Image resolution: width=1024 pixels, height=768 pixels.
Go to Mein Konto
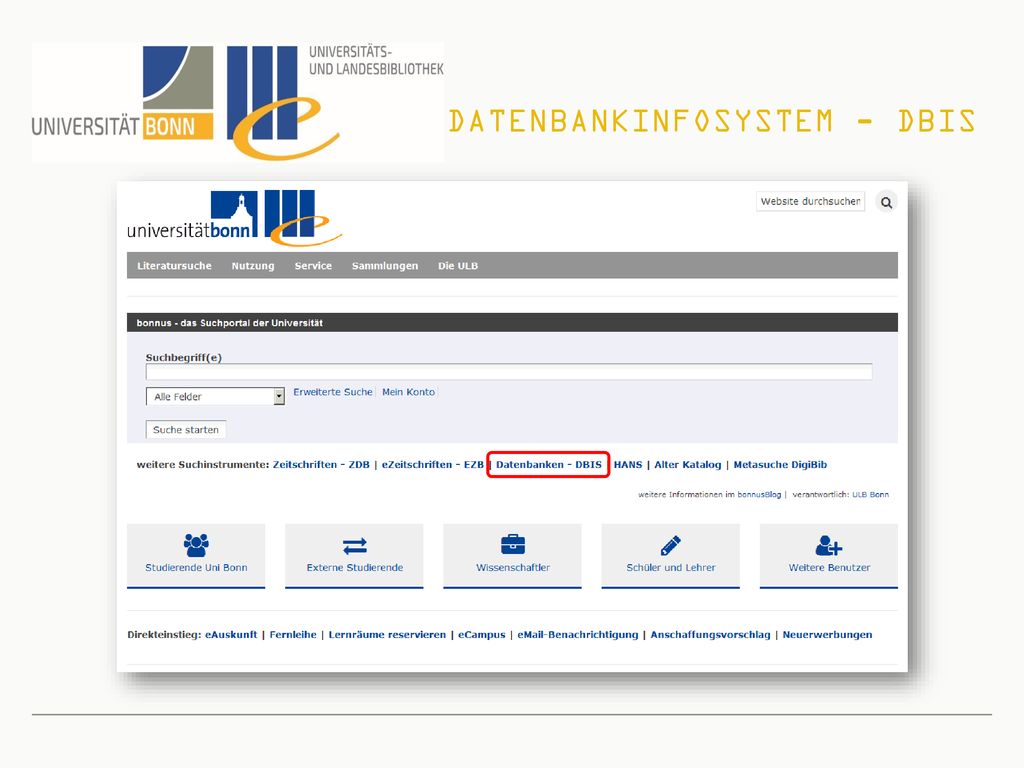(408, 392)
